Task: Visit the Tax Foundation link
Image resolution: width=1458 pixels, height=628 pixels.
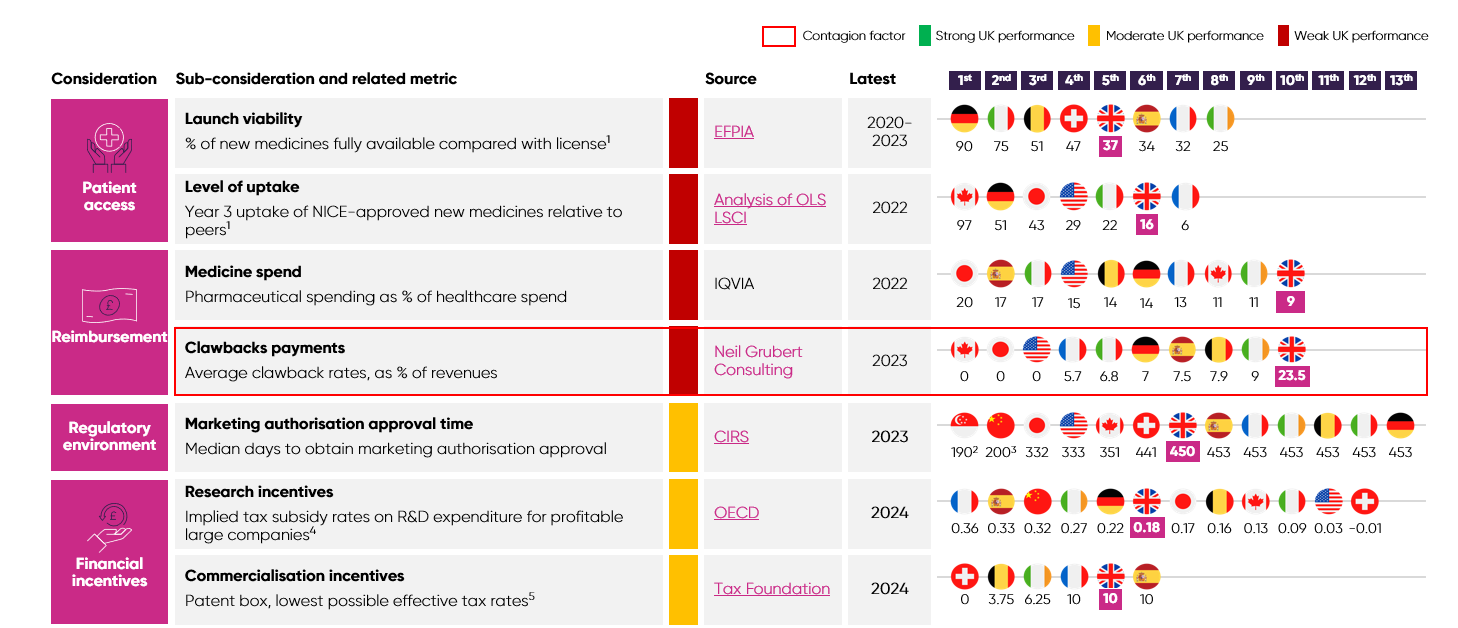Action: click(x=771, y=589)
